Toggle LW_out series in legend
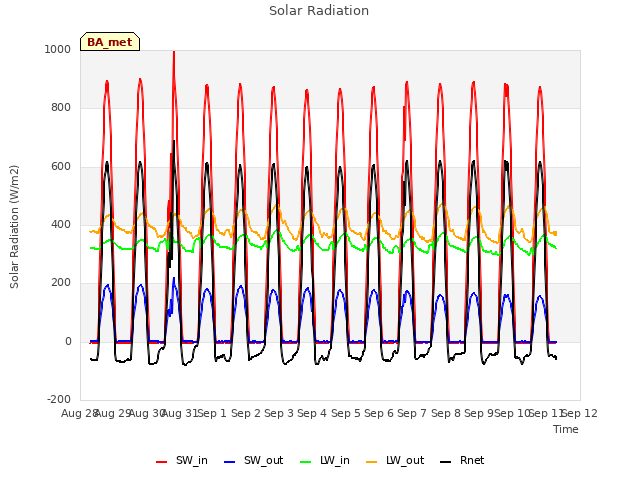This screenshot has height=480, width=640. click(x=395, y=461)
